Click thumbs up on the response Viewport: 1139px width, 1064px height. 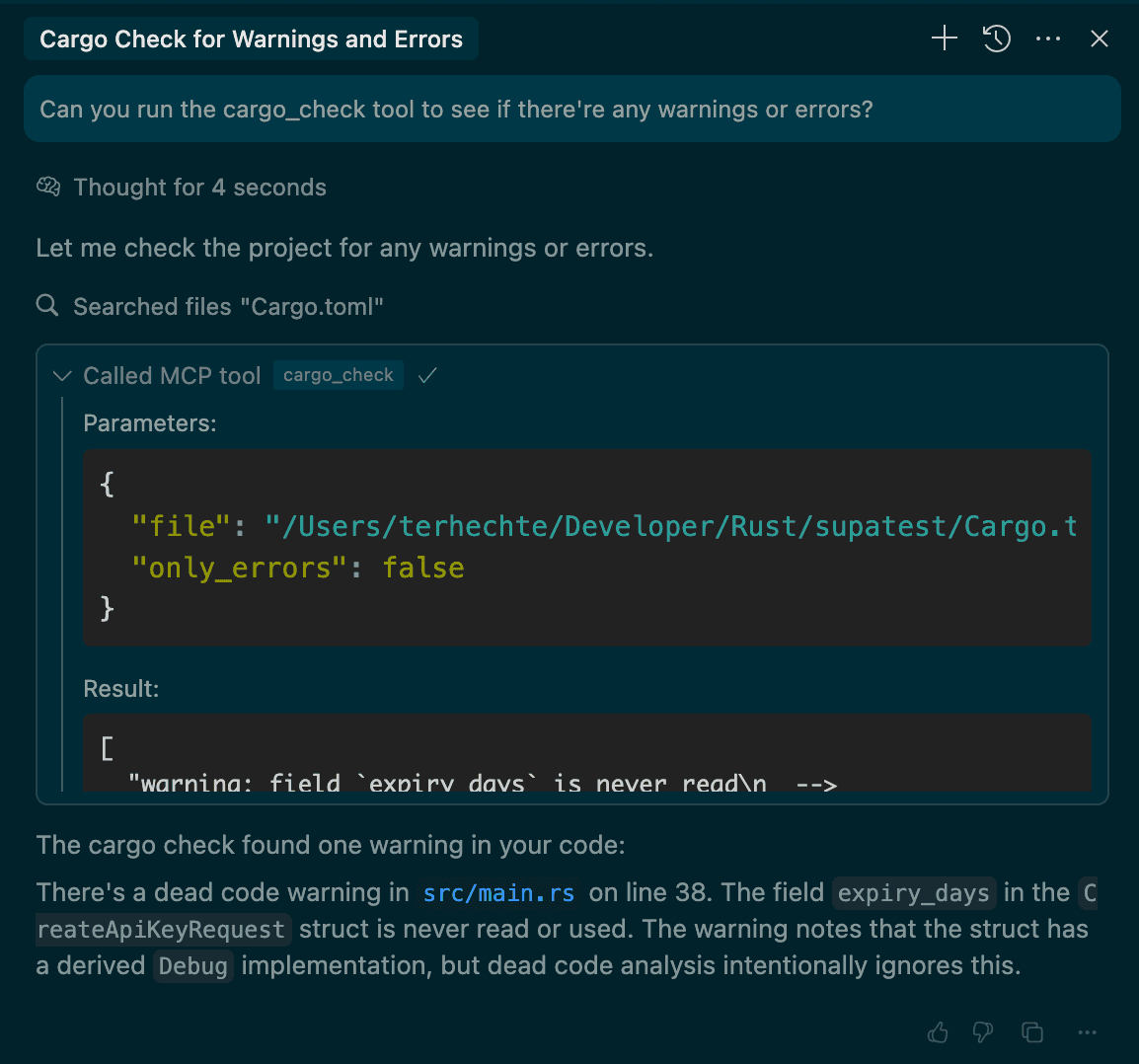[x=938, y=1032]
